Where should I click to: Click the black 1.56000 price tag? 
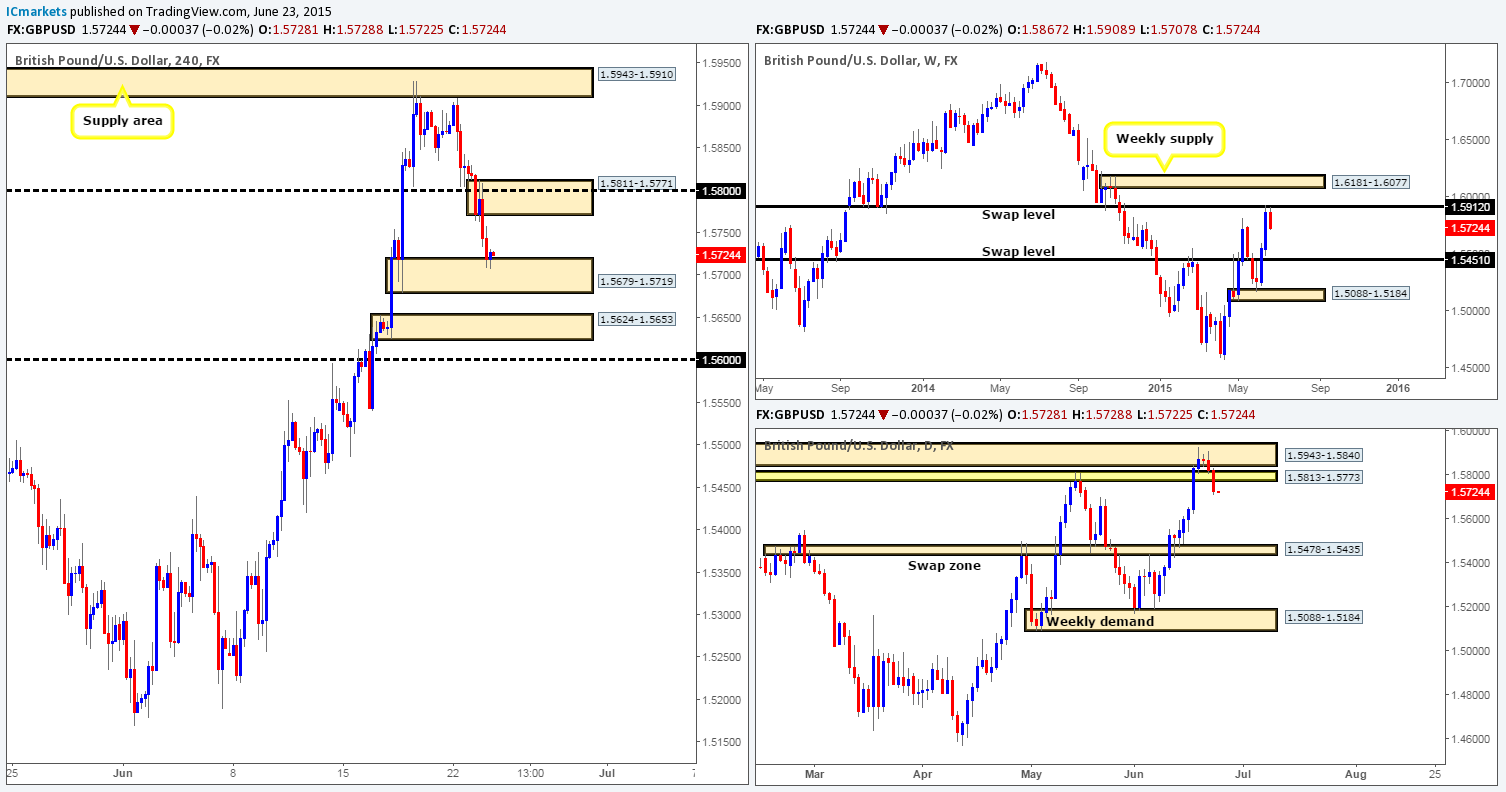[x=721, y=360]
